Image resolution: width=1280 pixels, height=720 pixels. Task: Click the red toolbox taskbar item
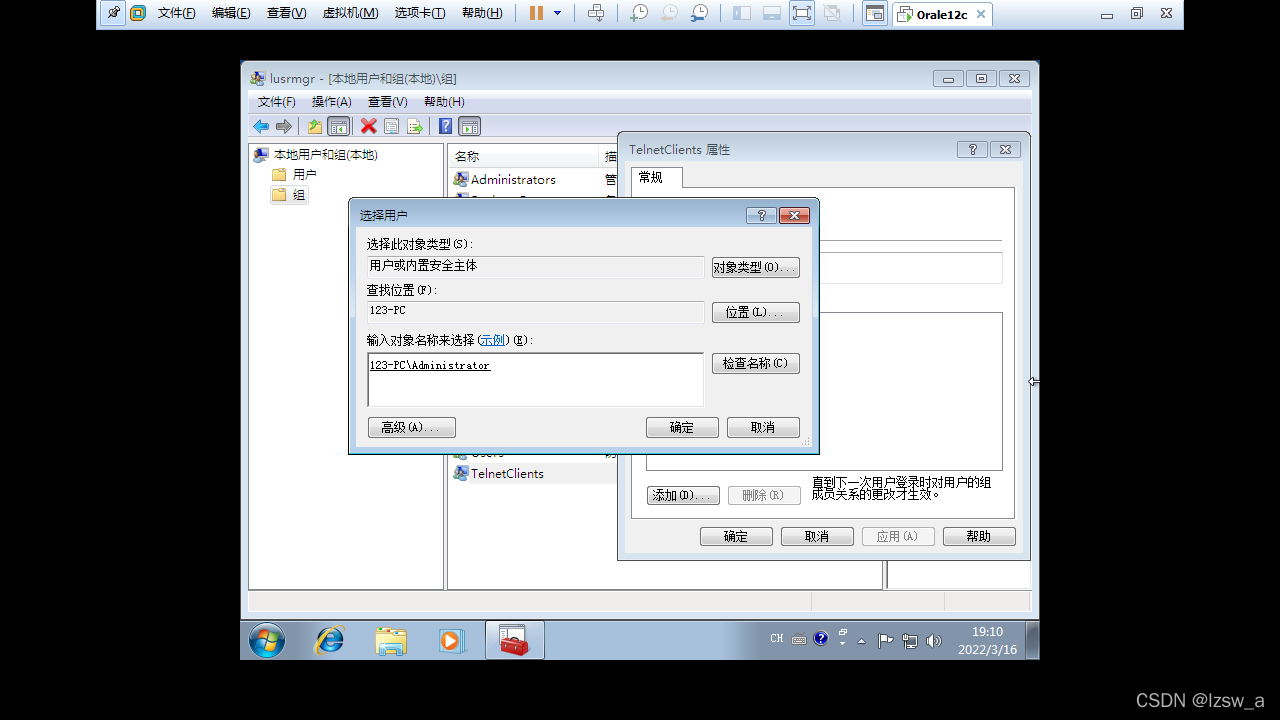[x=514, y=640]
